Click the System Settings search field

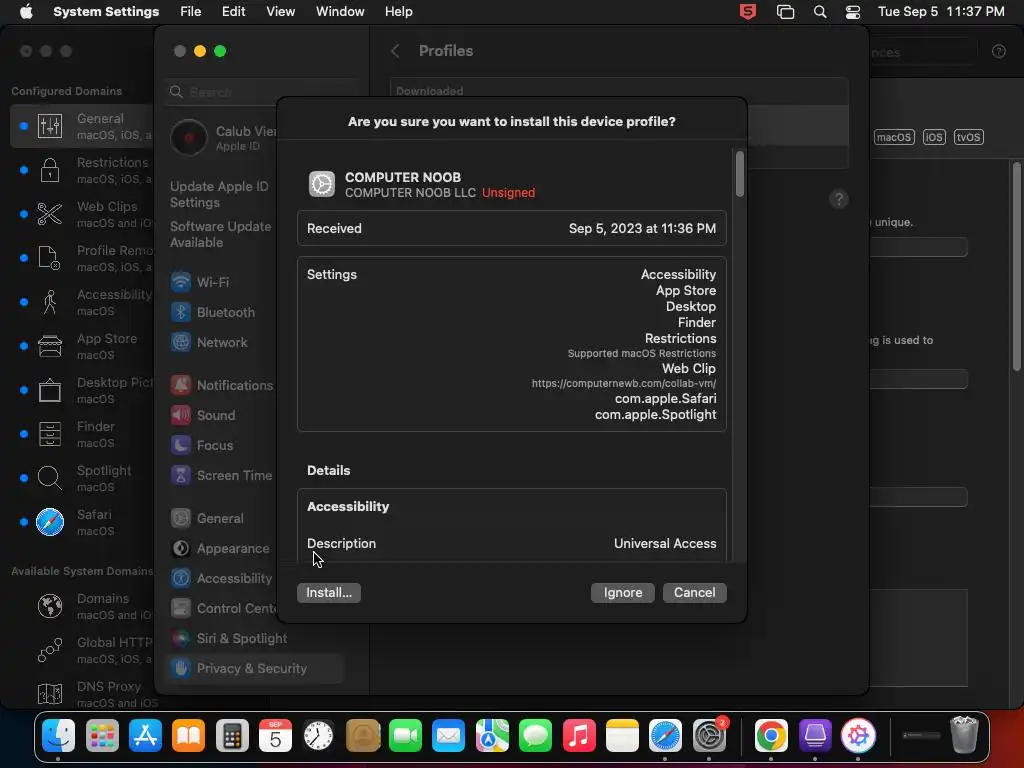[x=261, y=92]
